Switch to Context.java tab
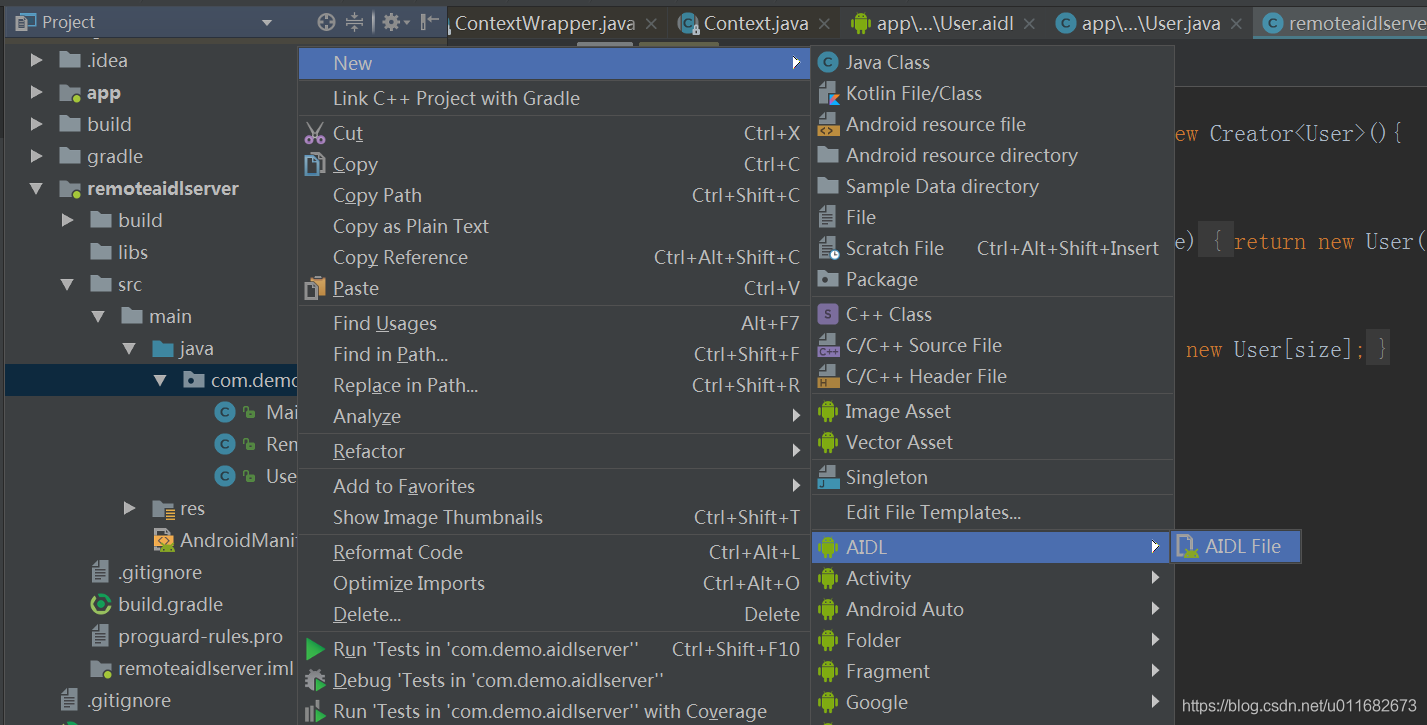The height and width of the screenshot is (725, 1427). coord(756,23)
